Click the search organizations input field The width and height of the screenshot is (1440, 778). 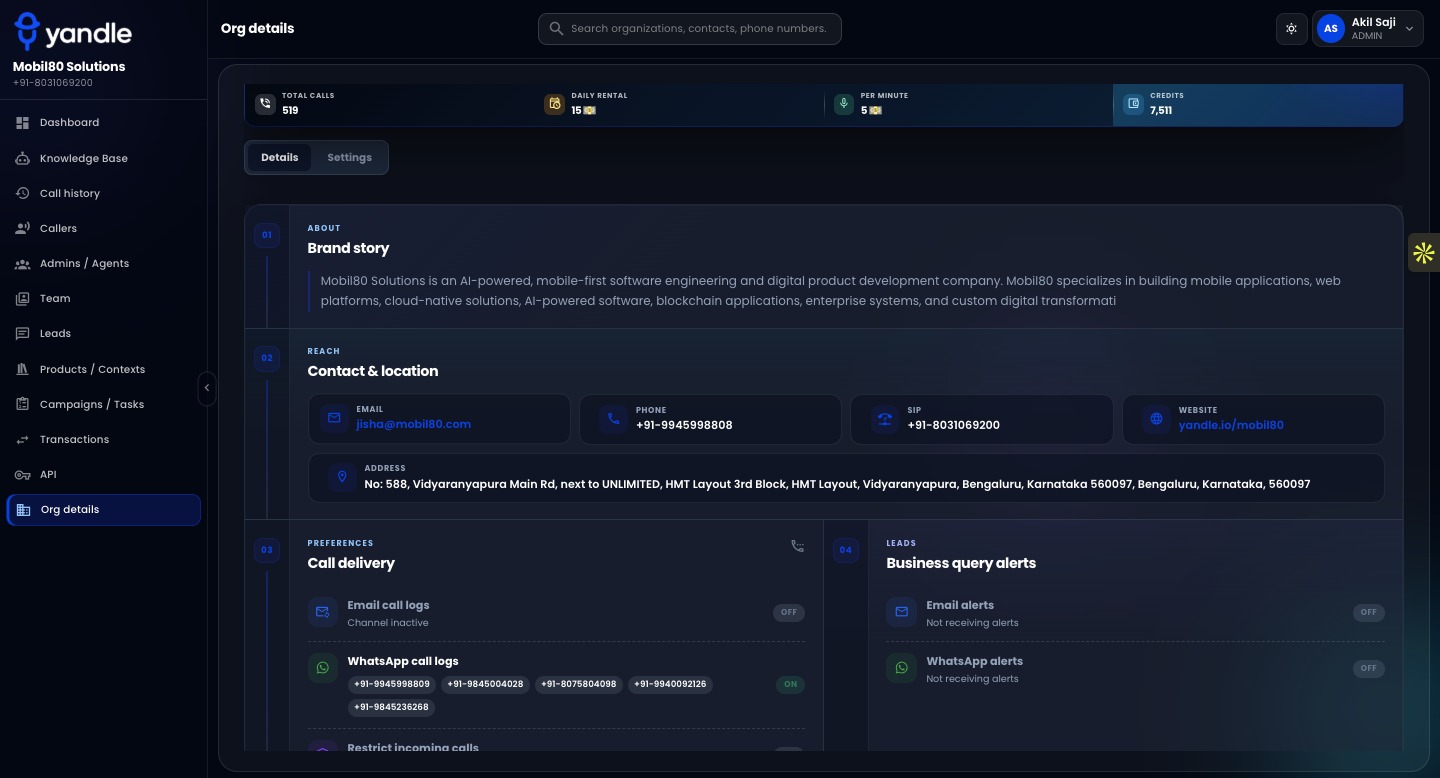point(690,29)
